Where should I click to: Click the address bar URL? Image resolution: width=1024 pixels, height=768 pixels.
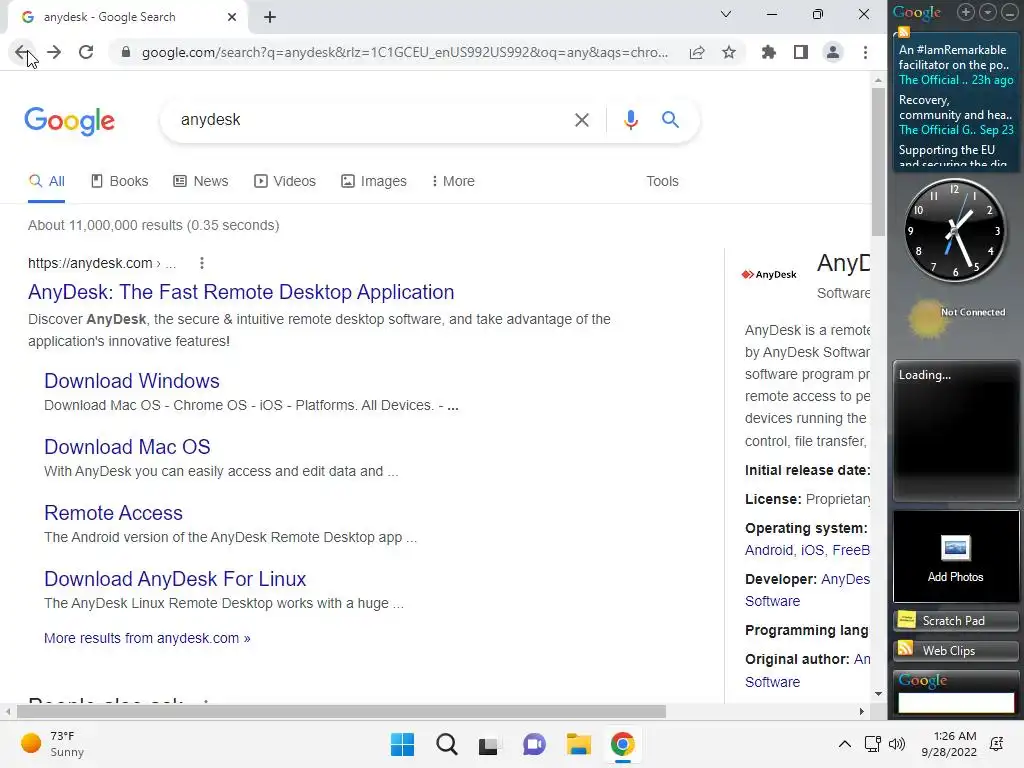coord(405,52)
